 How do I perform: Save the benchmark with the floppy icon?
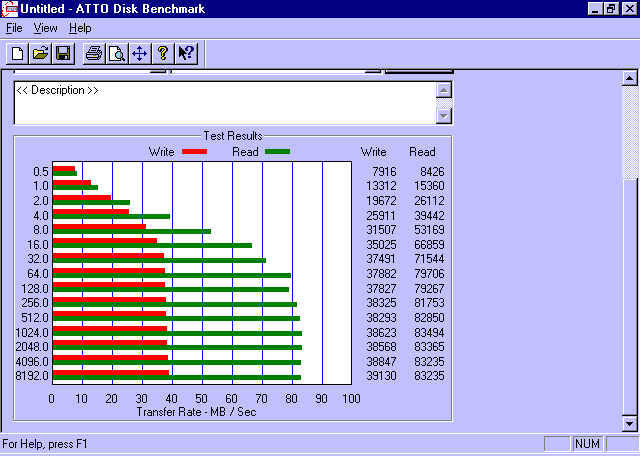(x=62, y=53)
